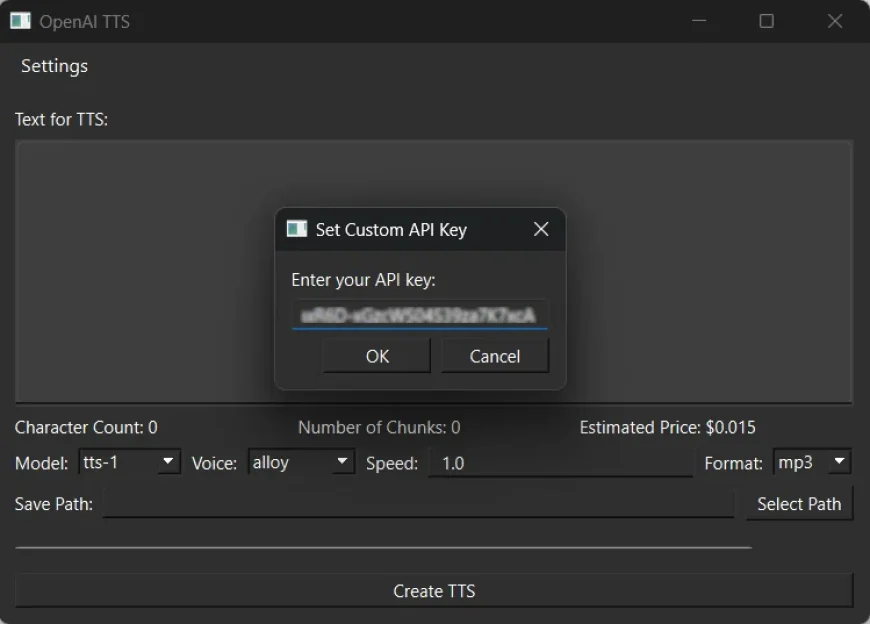The height and width of the screenshot is (624, 870).
Task: Click the Create TTS button
Action: [x=434, y=591]
